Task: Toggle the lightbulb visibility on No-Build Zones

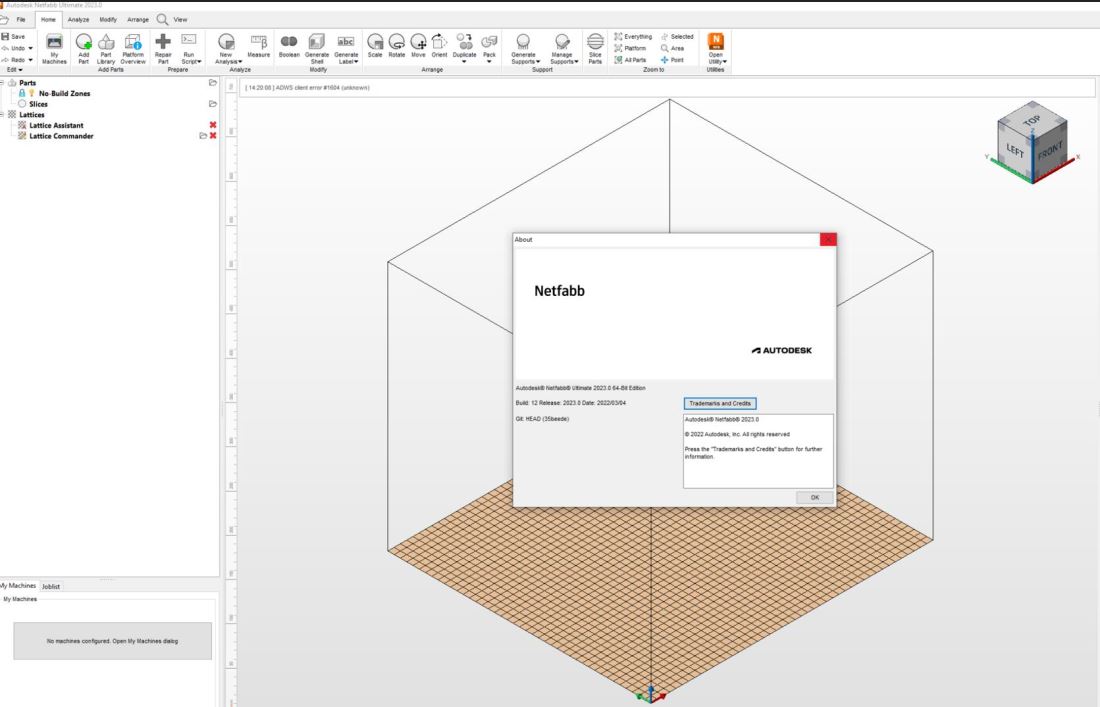Action: [31, 93]
